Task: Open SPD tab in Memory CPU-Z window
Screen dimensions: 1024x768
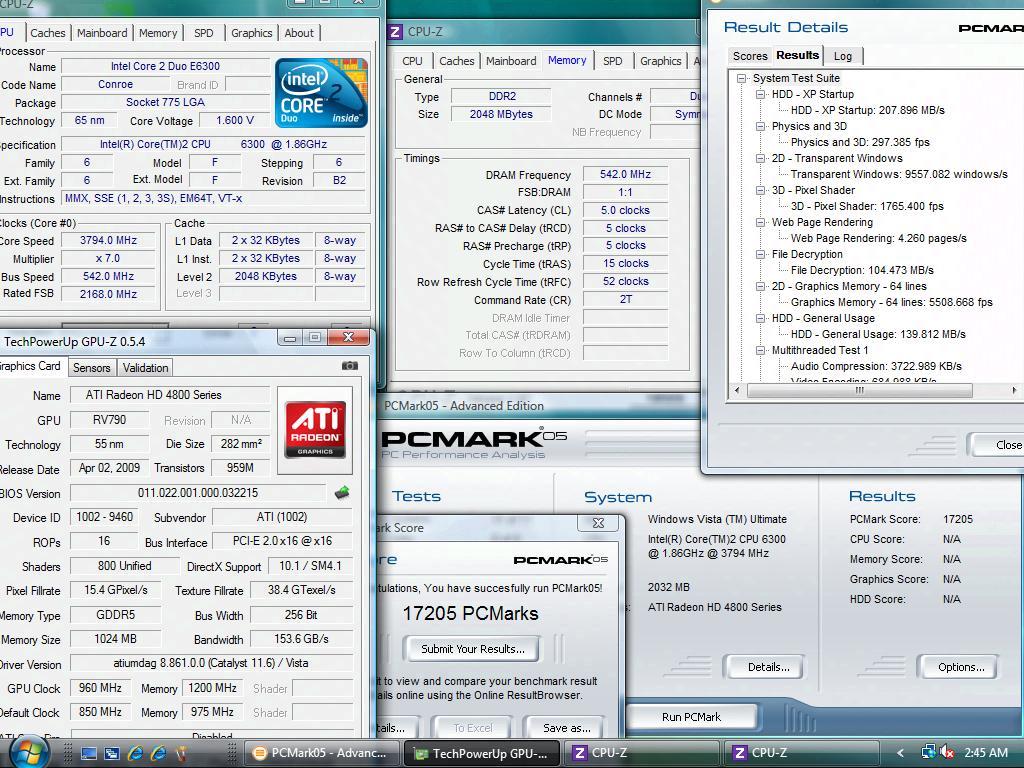Action: [613, 61]
